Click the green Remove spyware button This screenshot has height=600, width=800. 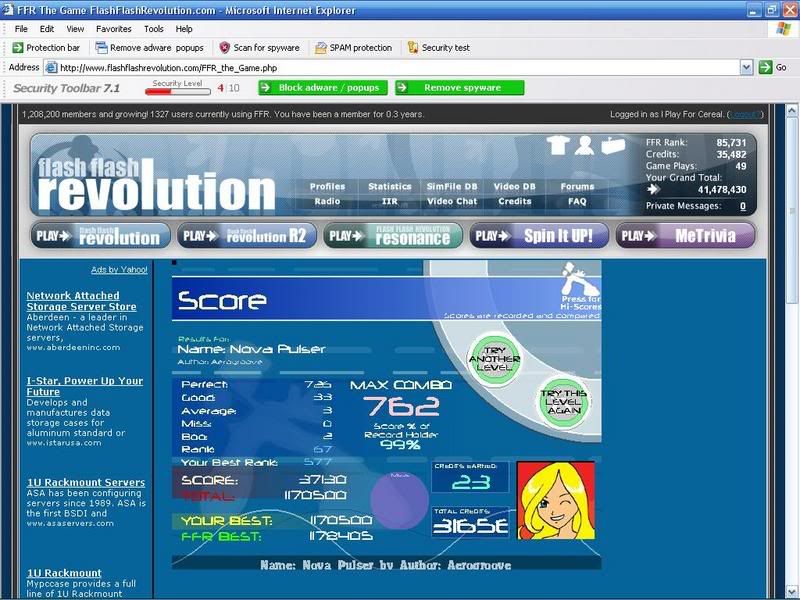point(461,88)
